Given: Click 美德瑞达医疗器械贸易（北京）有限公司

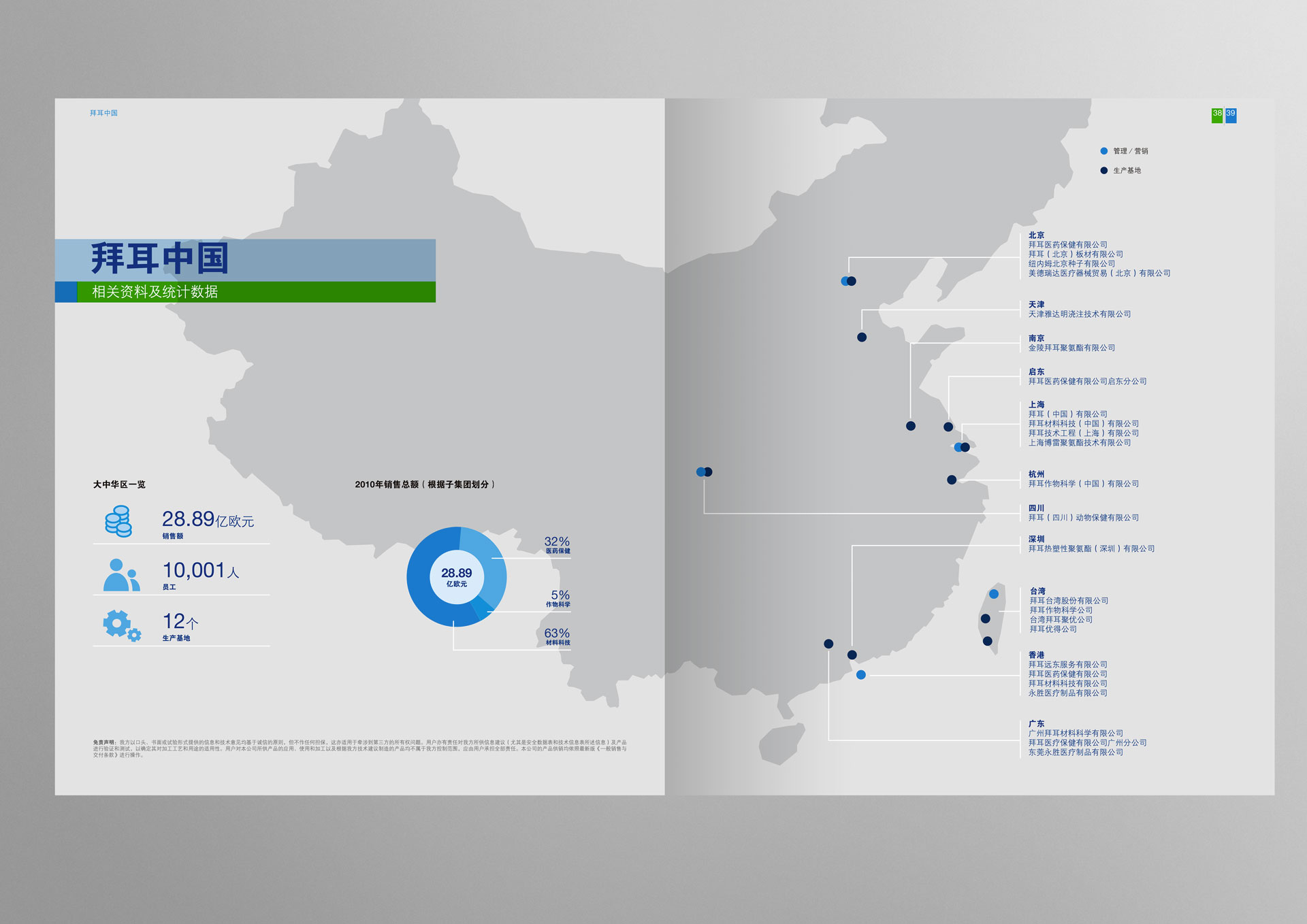Looking at the screenshot, I should pyautogui.click(x=1099, y=274).
